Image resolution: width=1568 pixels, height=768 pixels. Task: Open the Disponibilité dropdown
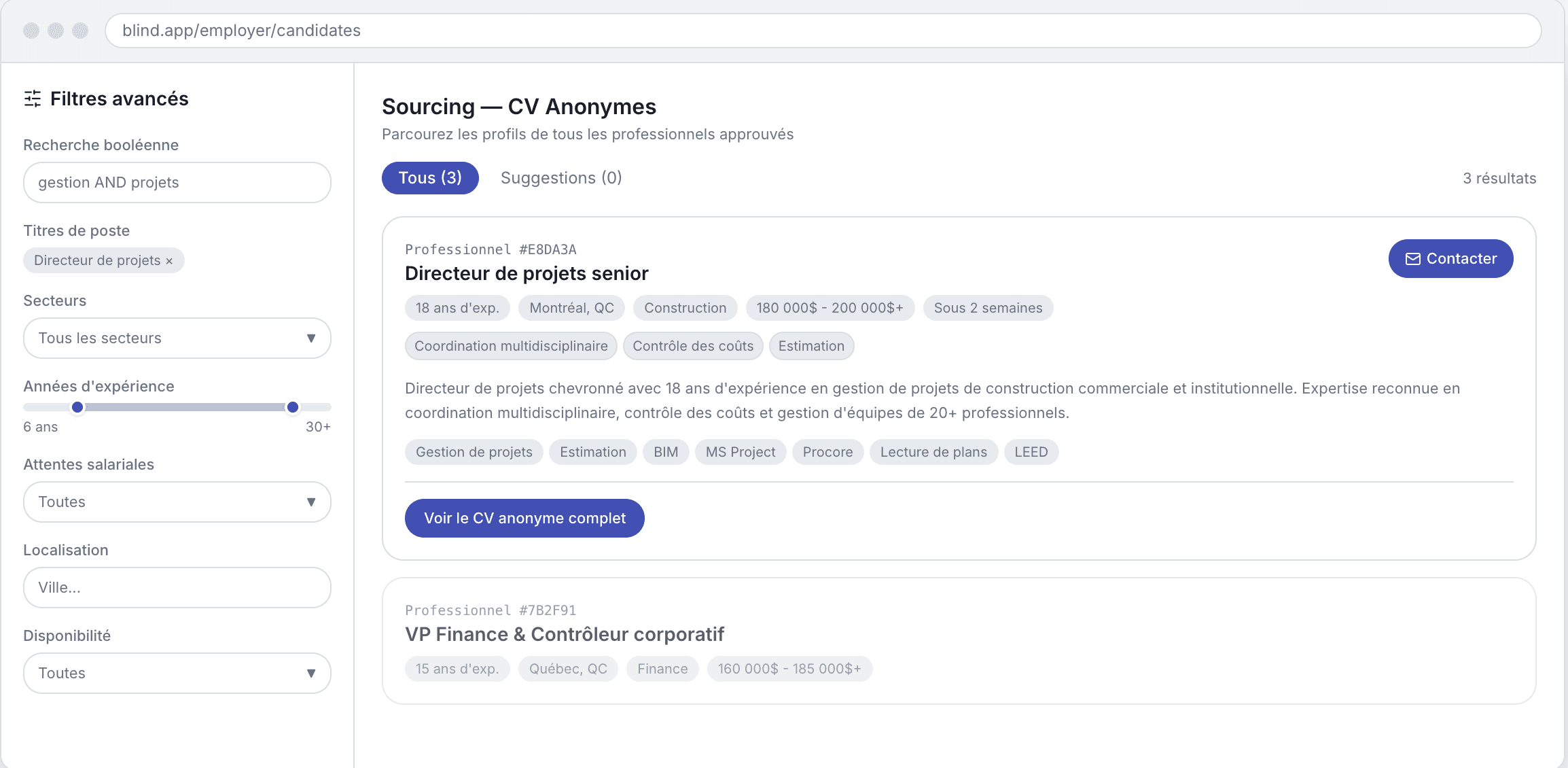177,673
